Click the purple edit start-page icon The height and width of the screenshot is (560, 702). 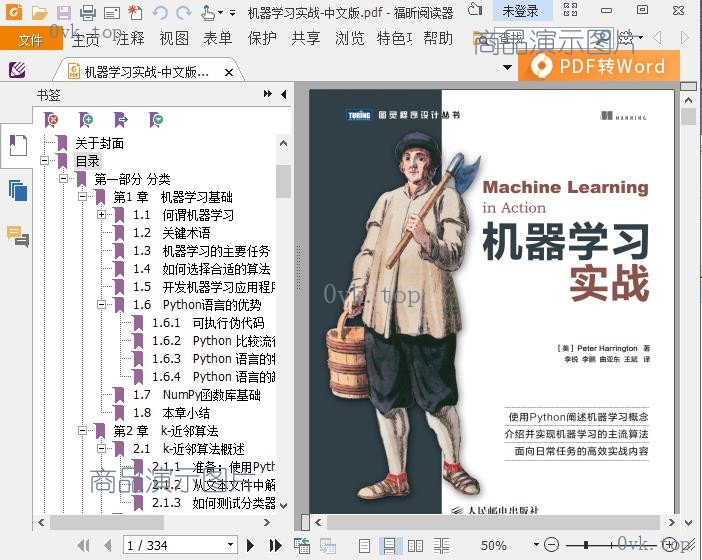tap(17, 70)
